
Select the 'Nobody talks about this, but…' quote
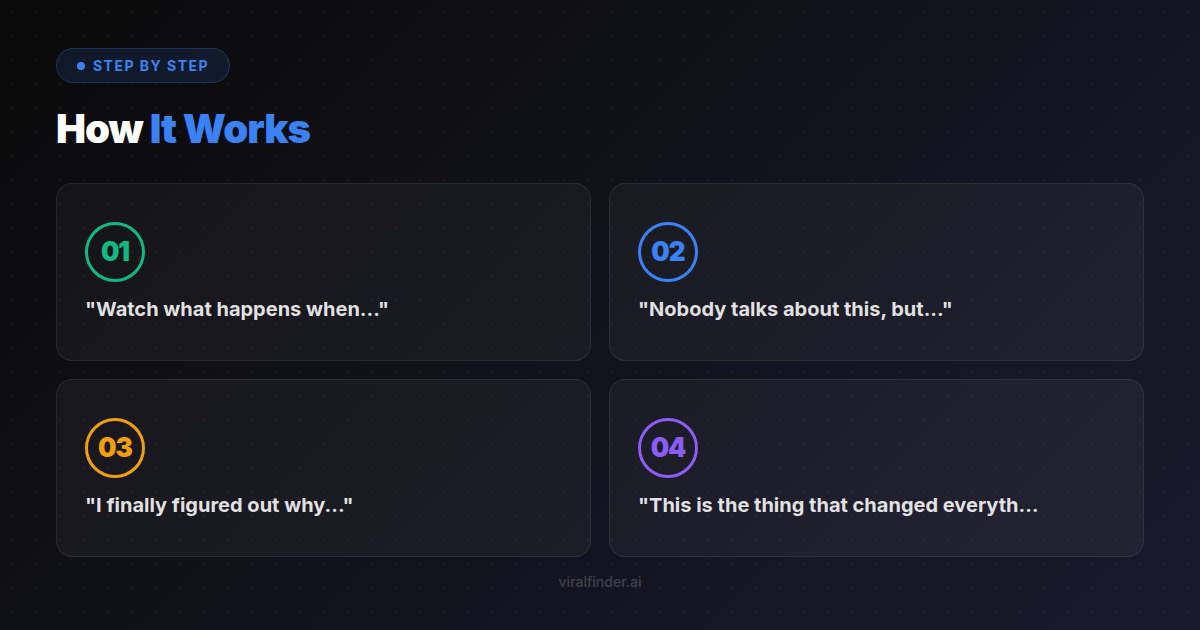pos(794,309)
